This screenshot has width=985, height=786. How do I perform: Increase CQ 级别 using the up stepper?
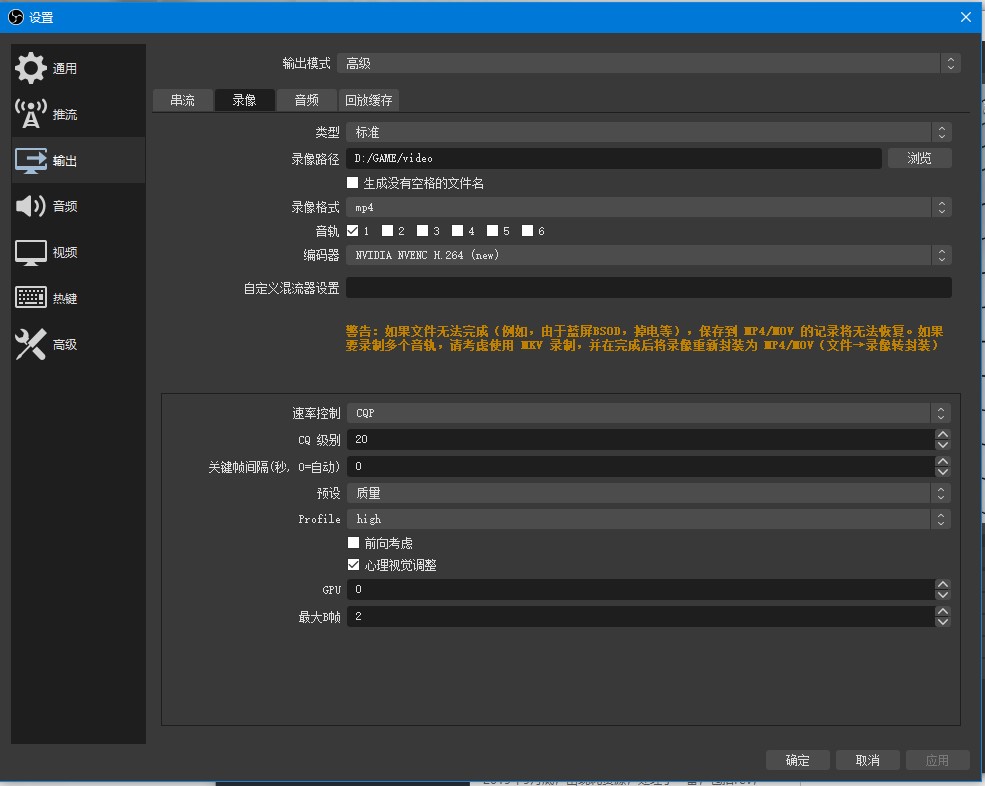point(941,434)
